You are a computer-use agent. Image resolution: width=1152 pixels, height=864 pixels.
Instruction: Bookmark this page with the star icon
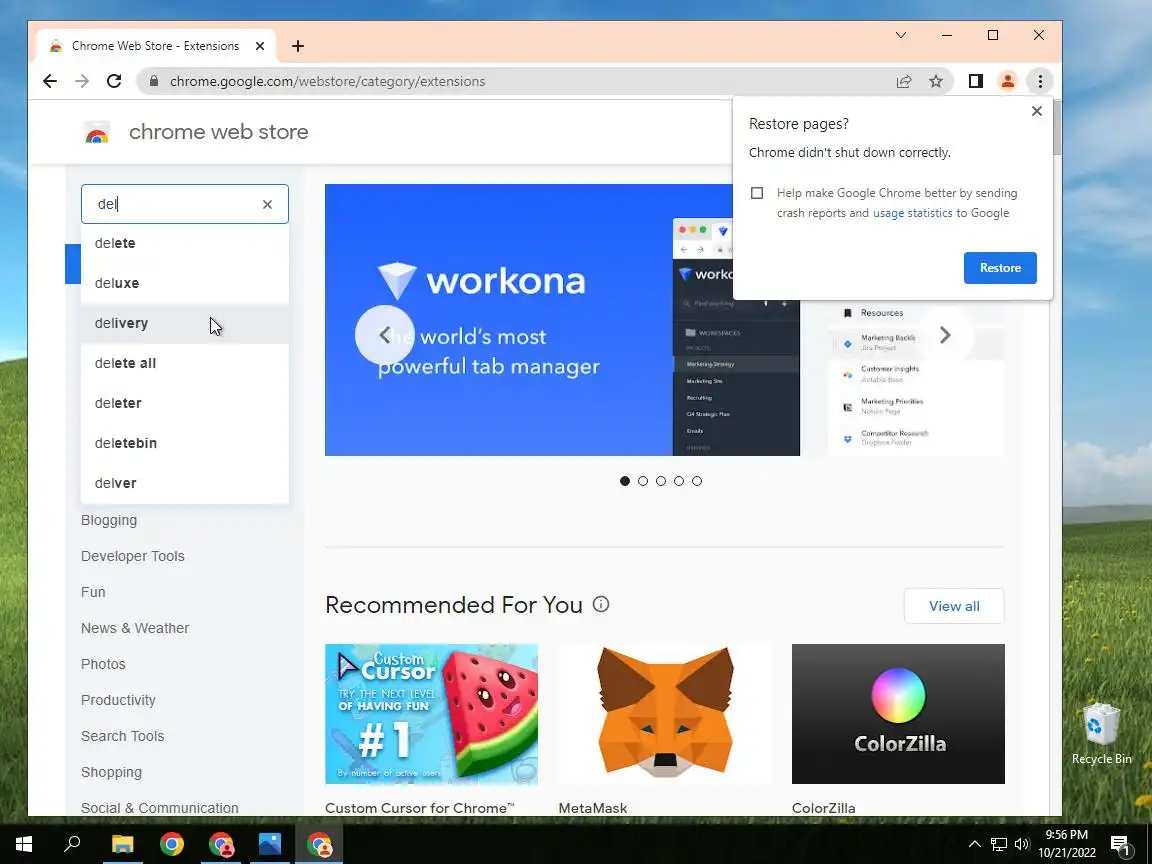[x=935, y=82]
